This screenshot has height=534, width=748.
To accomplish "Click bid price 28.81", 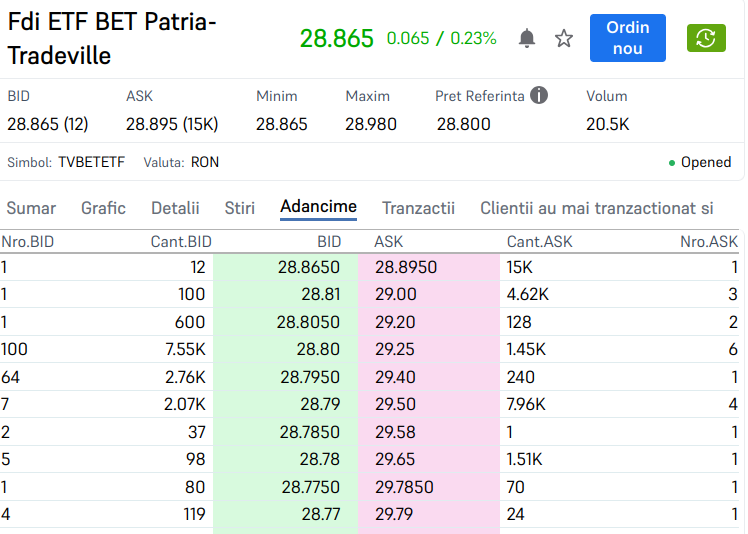I will click(x=321, y=294).
